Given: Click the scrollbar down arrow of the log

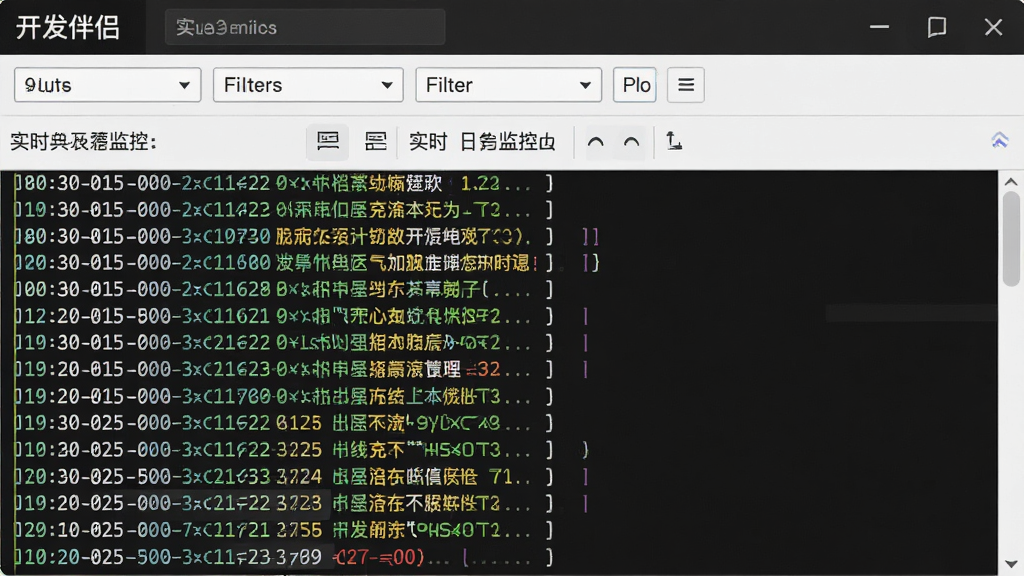Looking at the screenshot, I should 1011,564.
